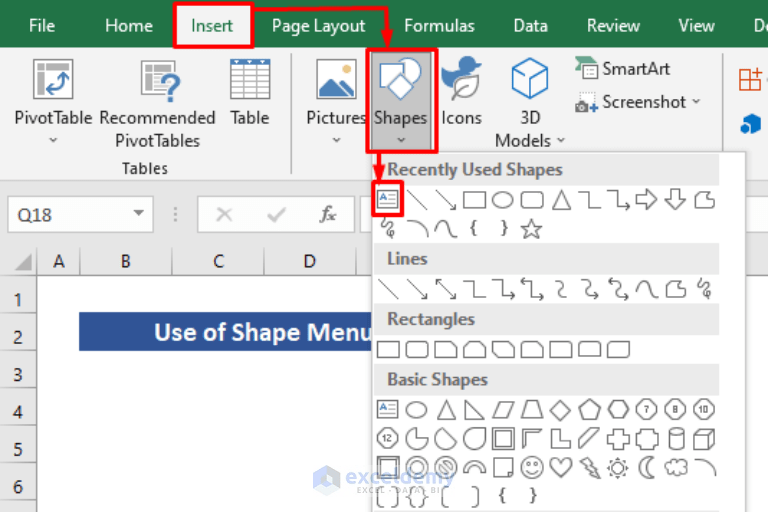This screenshot has height=512, width=768.
Task: Go to the Page Layout tab
Action: tap(318, 25)
